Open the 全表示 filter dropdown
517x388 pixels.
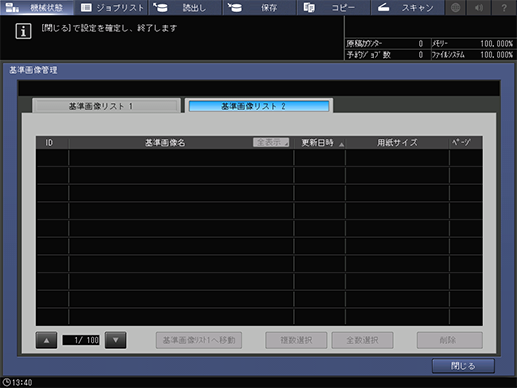pyautogui.click(x=271, y=142)
